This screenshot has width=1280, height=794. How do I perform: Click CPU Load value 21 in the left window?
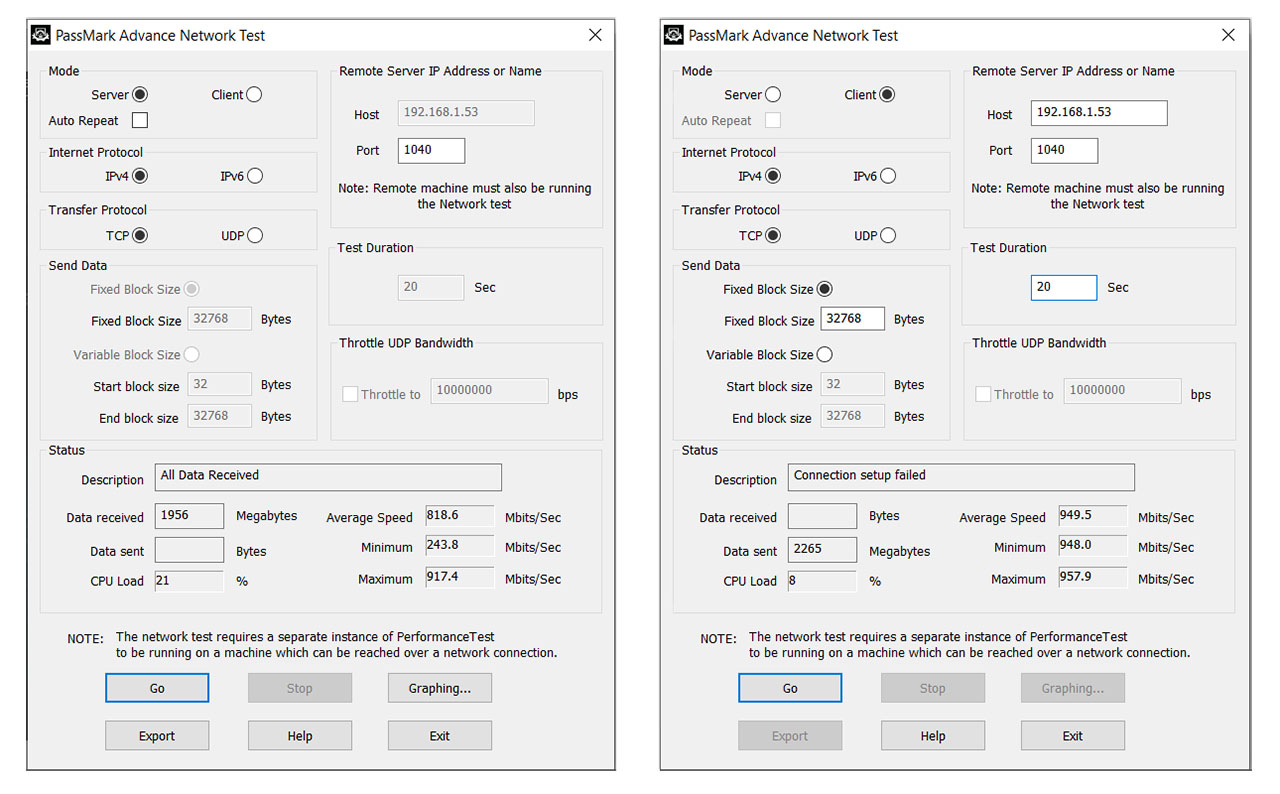(x=189, y=581)
